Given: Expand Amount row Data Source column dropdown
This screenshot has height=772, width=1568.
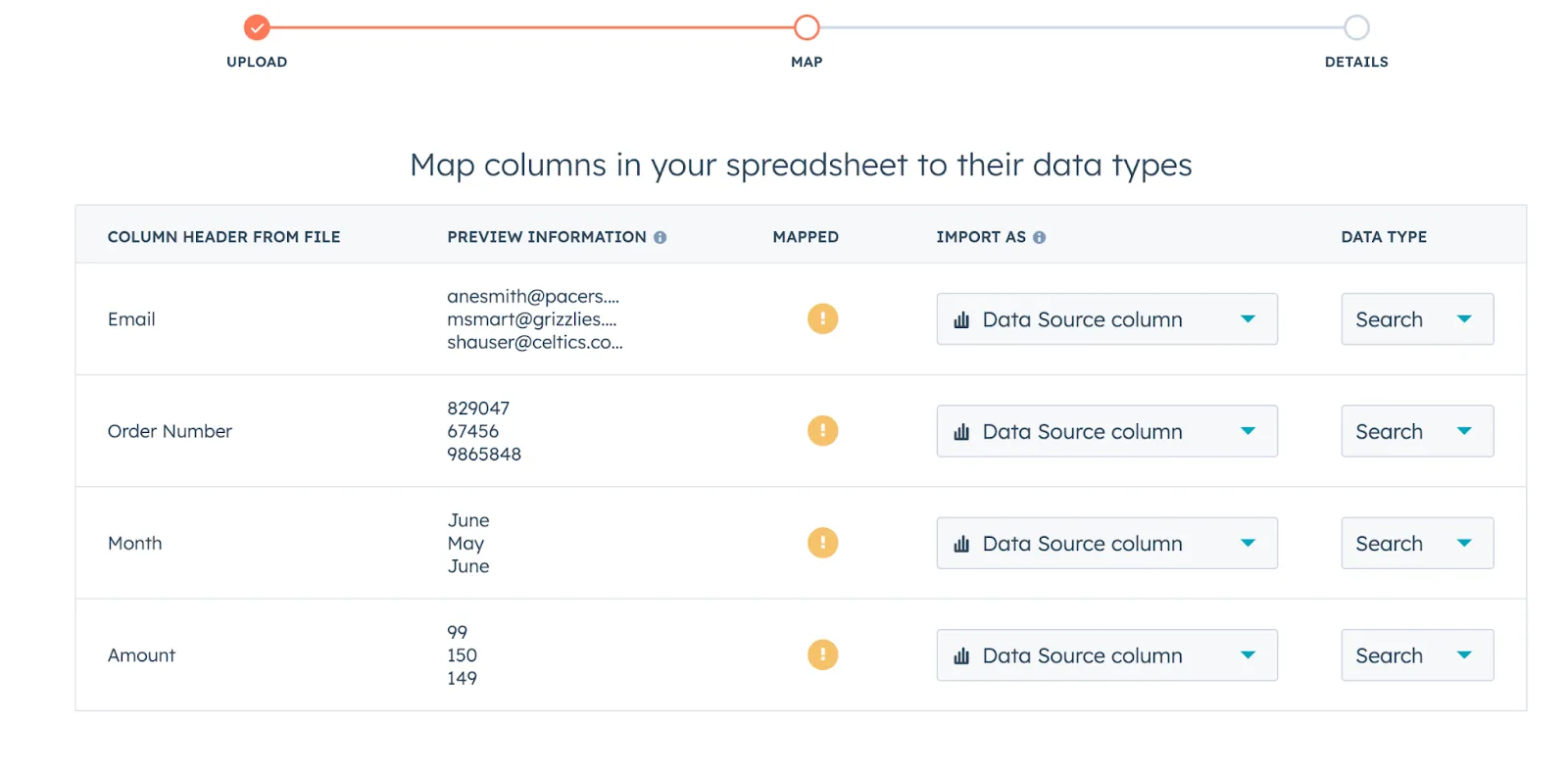Looking at the screenshot, I should pyautogui.click(x=1106, y=655).
